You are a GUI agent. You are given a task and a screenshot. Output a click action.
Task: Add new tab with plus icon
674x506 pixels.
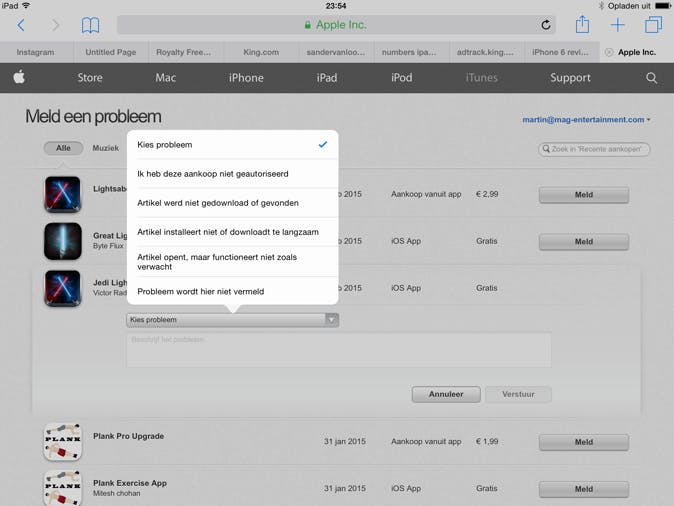click(618, 25)
